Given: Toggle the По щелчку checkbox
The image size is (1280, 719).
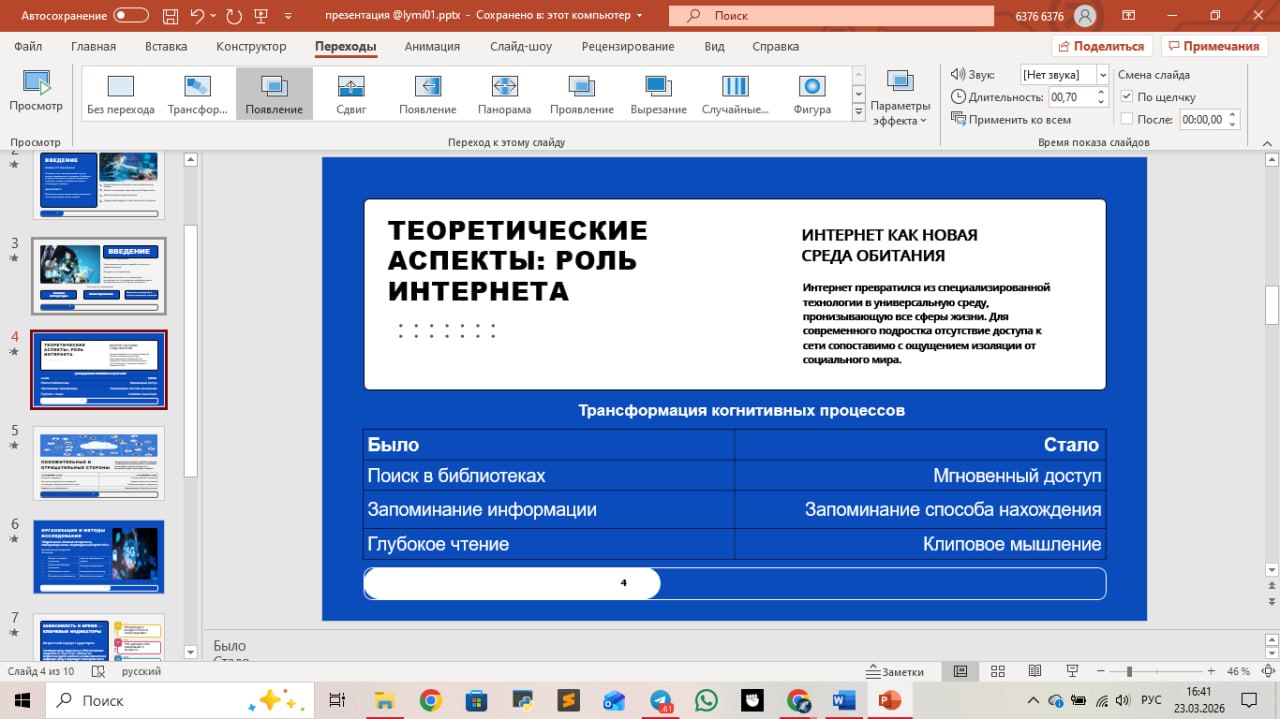Looking at the screenshot, I should pyautogui.click(x=1127, y=97).
